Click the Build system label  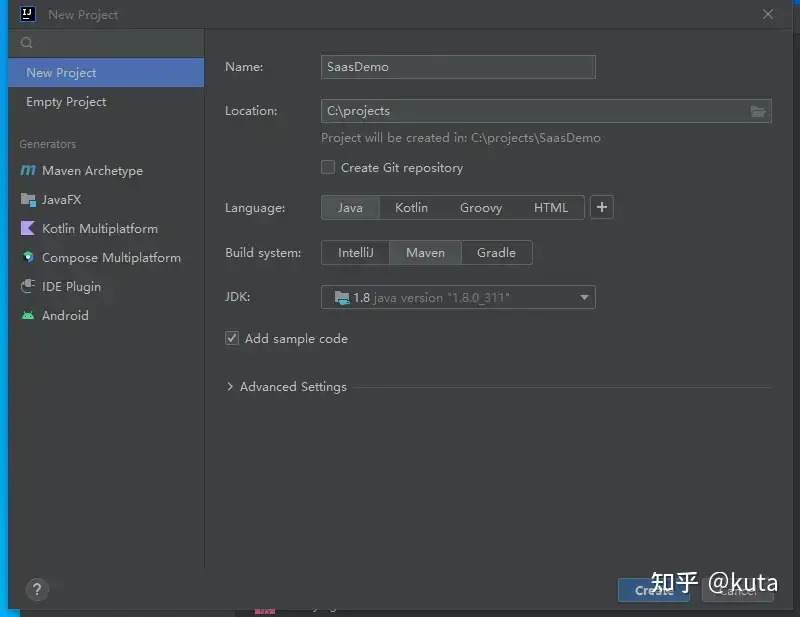point(263,253)
